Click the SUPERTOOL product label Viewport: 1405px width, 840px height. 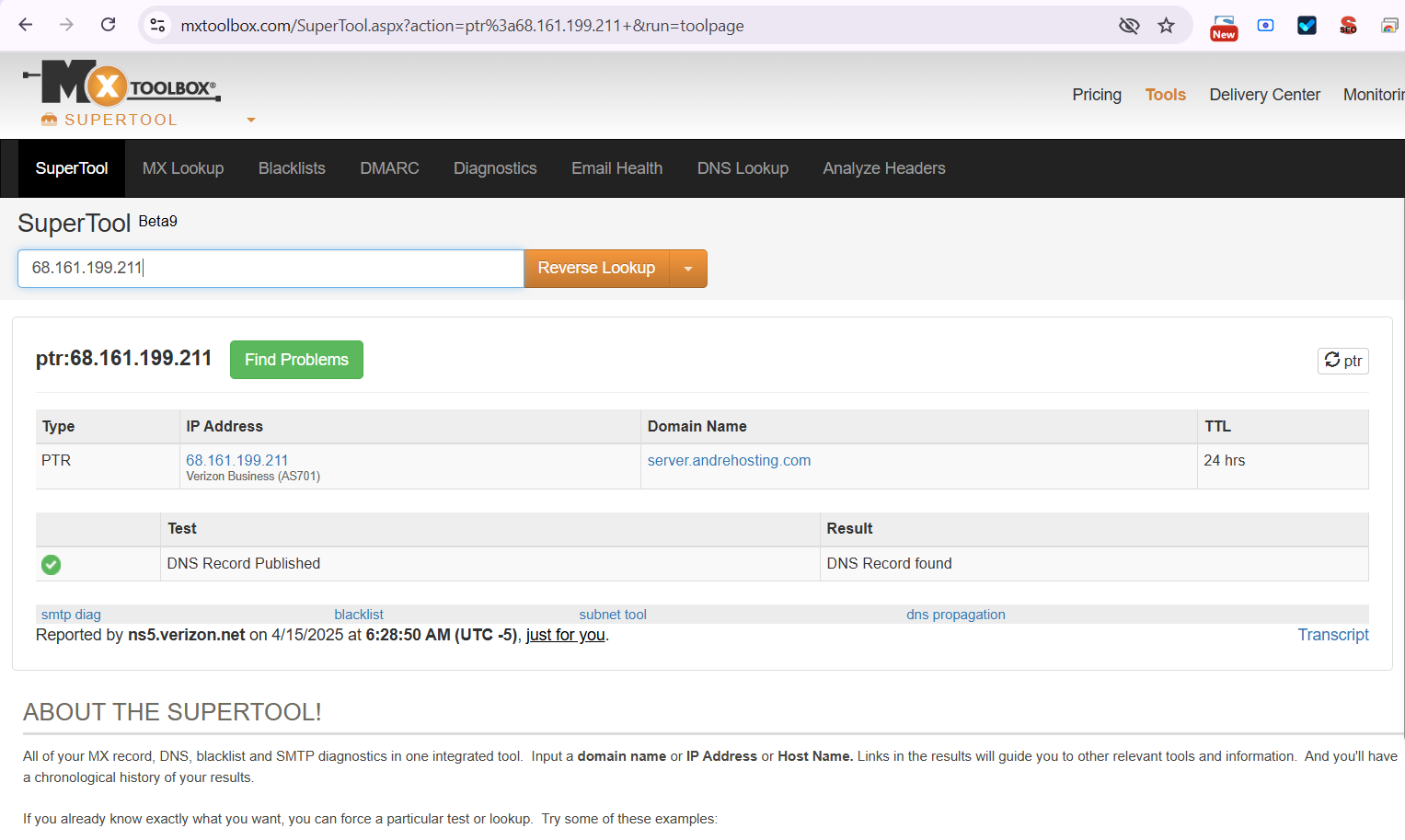[121, 121]
